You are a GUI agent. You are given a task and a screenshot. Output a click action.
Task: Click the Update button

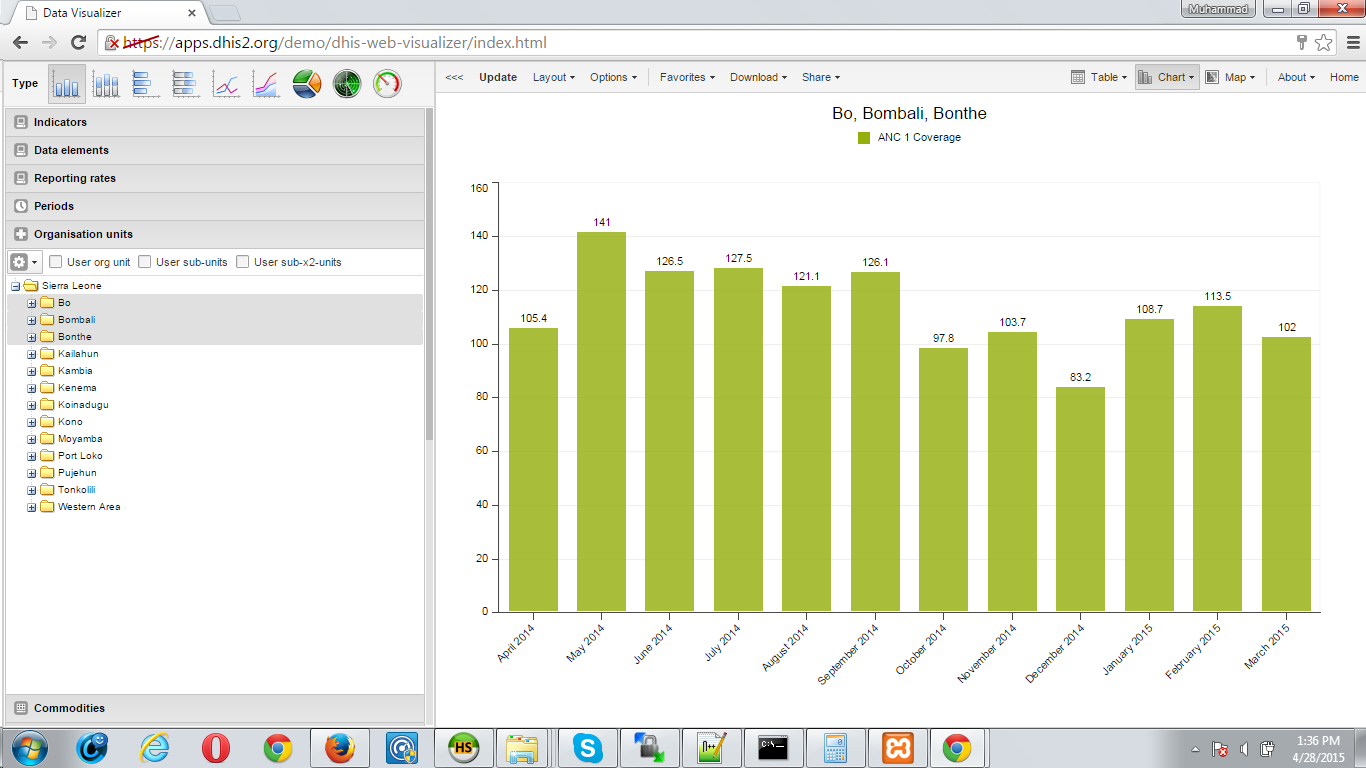coord(498,77)
